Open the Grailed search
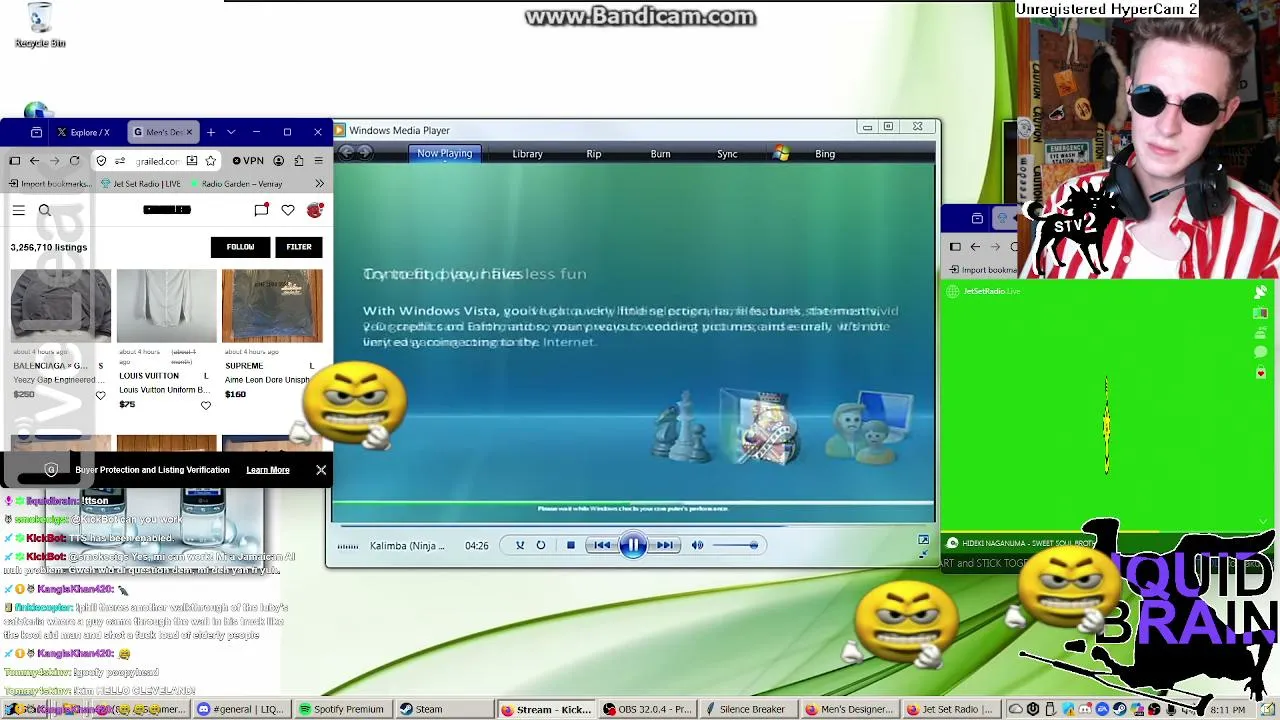1280x720 pixels. click(x=44, y=210)
